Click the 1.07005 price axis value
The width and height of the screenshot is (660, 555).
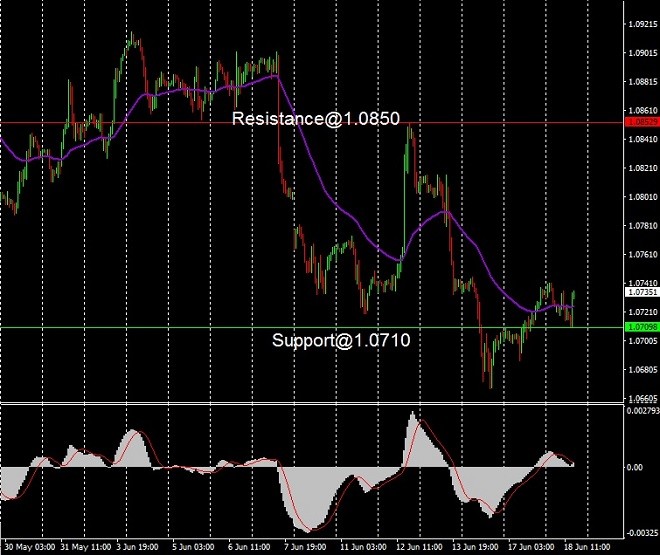643,341
